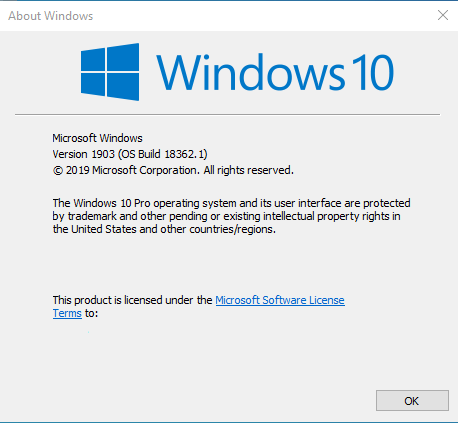Viewport: 458px width, 423px height.
Task: Click the Windows 10 Pro paragraph line
Action: 231,203
